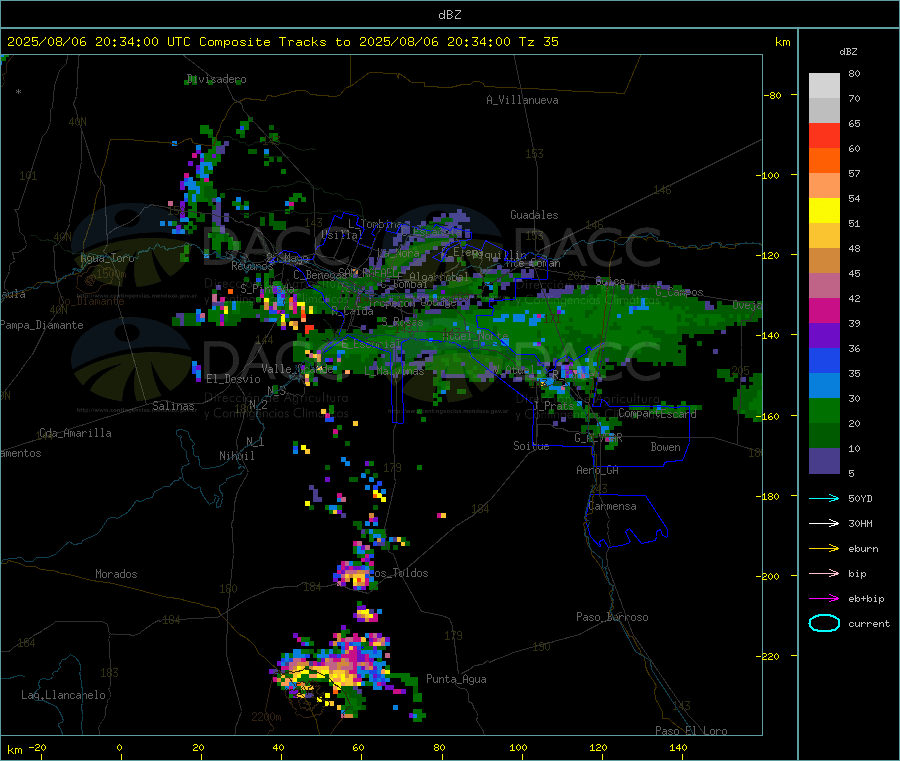900x761 pixels.
Task: Pick the royal blue swatch in dBZ scale
Action: (824, 360)
